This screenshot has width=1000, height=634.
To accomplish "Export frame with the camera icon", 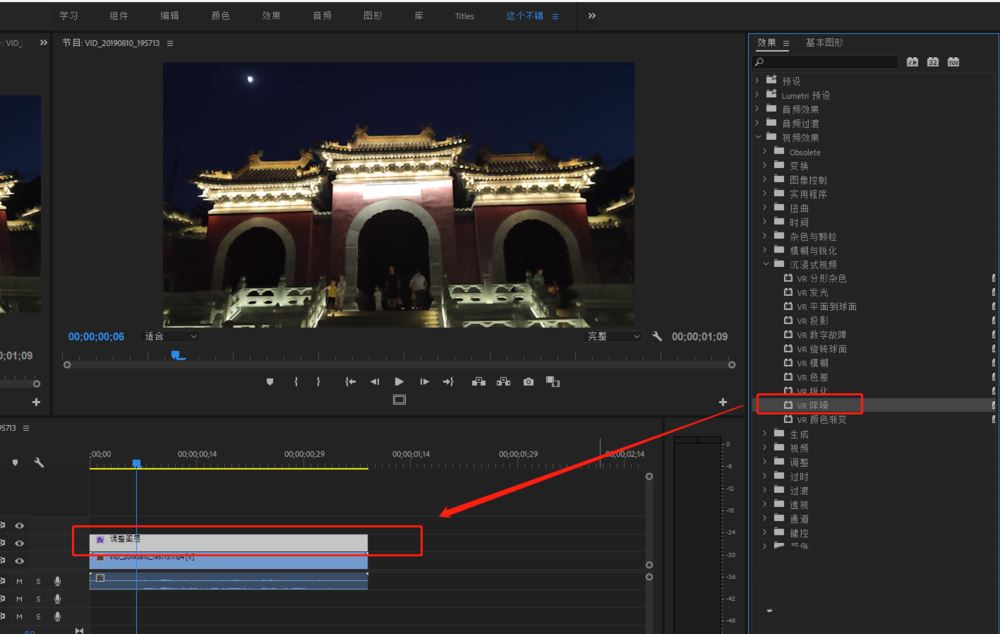I will [x=529, y=381].
